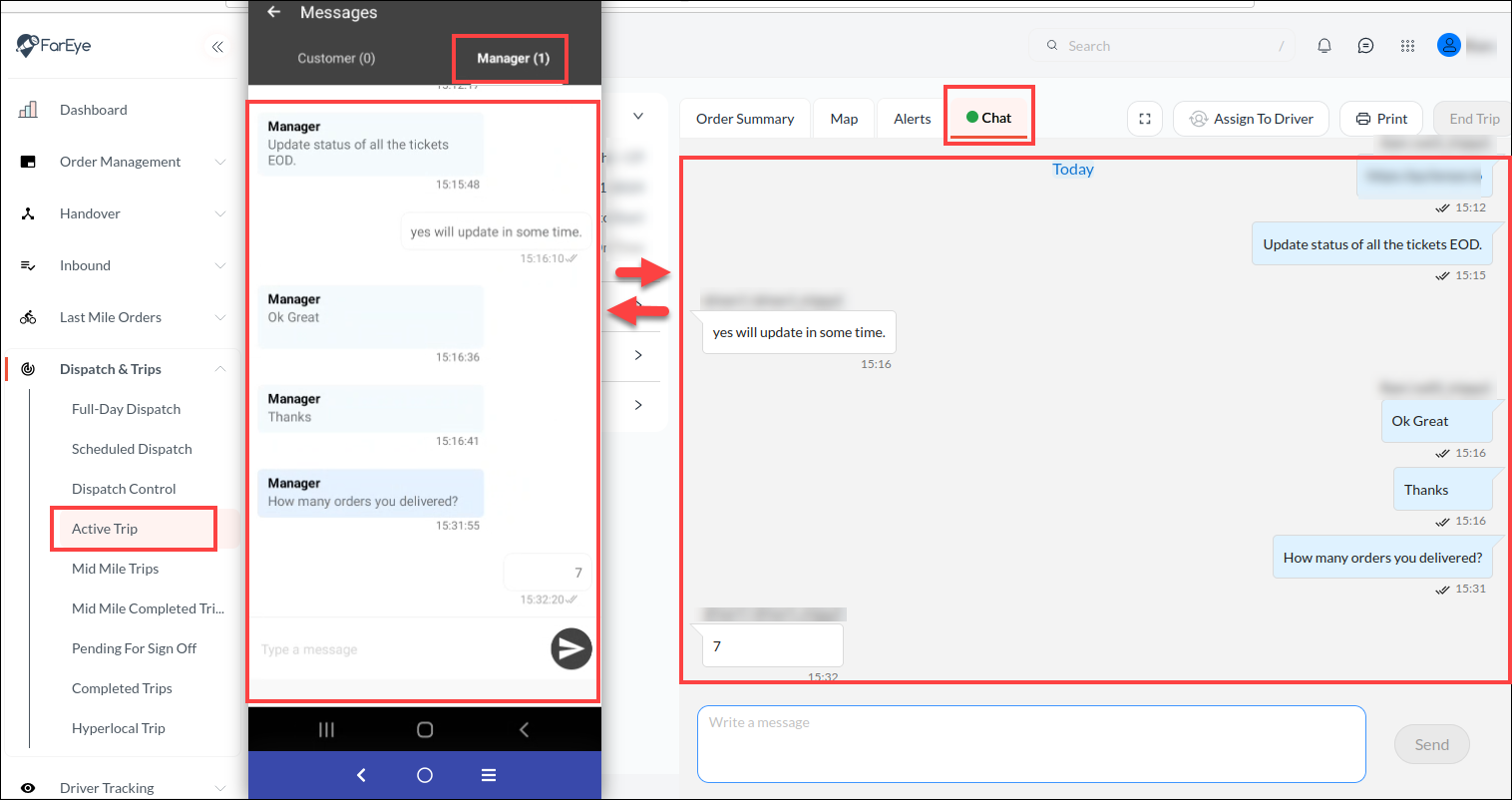Click Print button

click(1381, 119)
